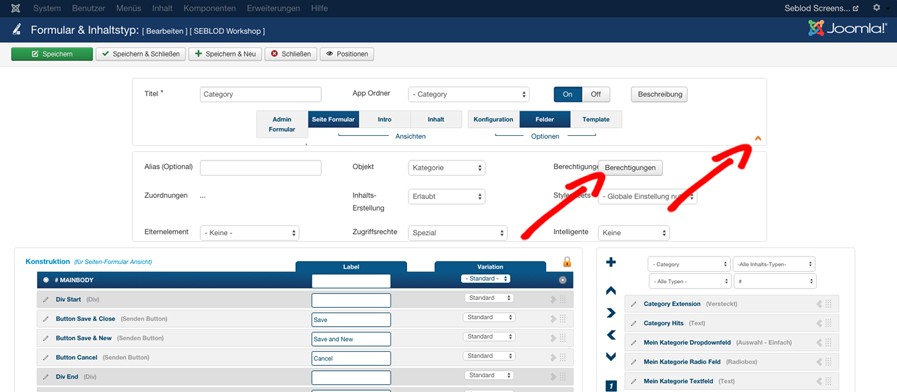The height and width of the screenshot is (392, 897).
Task: Click the Beschreibung button
Action: click(660, 94)
